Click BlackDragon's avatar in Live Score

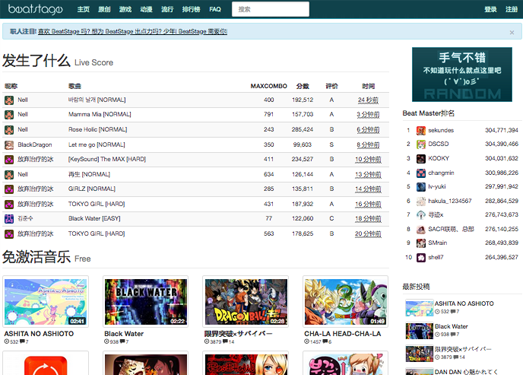click(9, 145)
